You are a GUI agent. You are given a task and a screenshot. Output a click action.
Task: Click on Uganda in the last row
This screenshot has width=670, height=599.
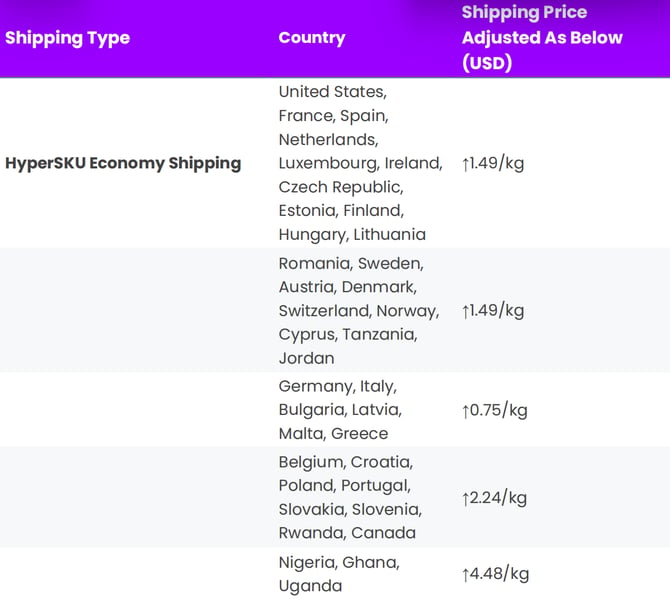[x=310, y=586]
